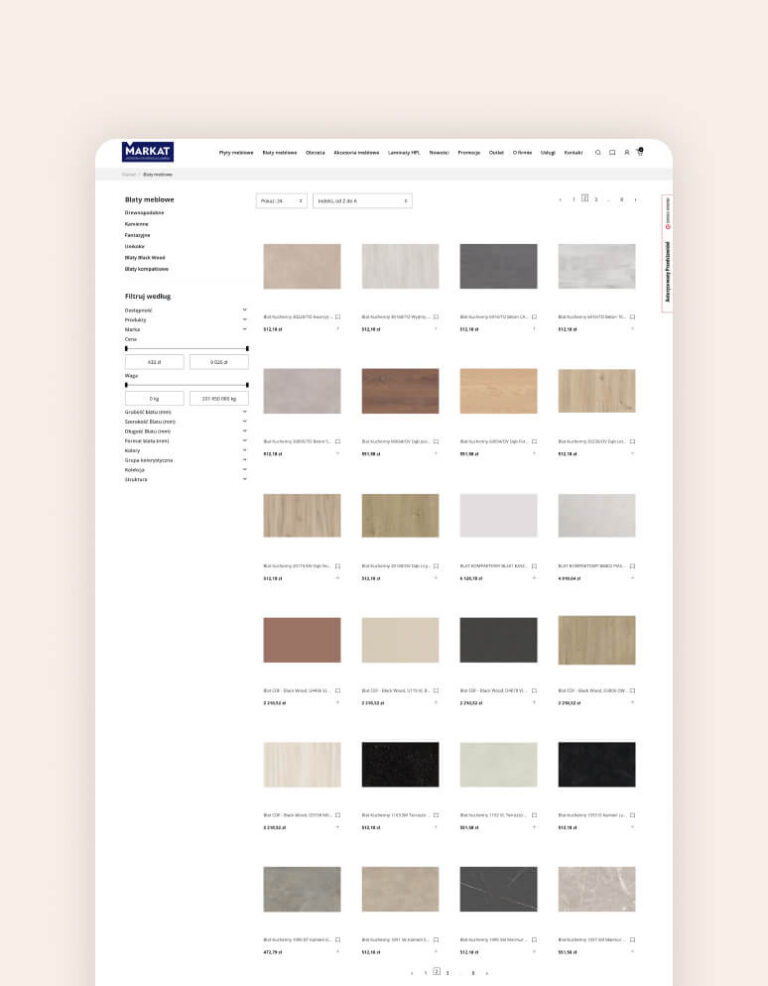This screenshot has height=986, width=768.
Task: Click the Waga minimum 0 kg field
Action: click(x=154, y=398)
